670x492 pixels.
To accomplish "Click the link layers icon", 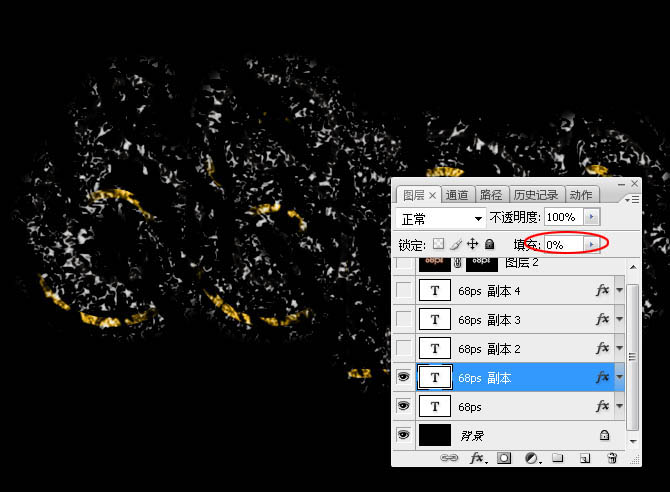I will coord(449,458).
